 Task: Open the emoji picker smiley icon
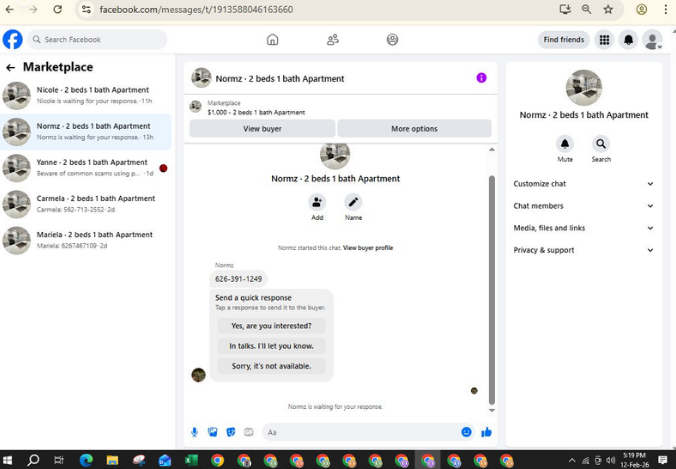(466, 432)
